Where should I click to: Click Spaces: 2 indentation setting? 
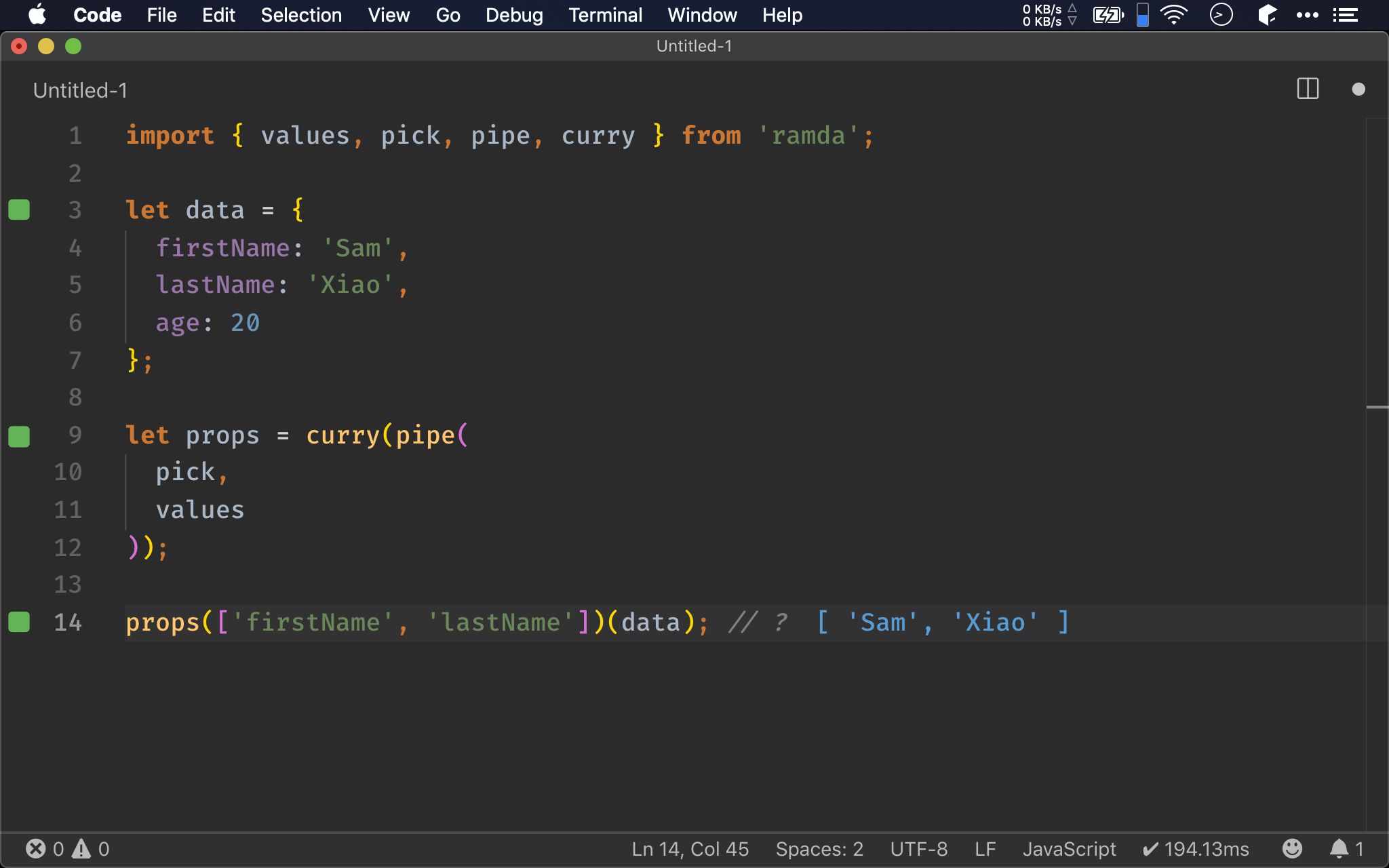819,849
